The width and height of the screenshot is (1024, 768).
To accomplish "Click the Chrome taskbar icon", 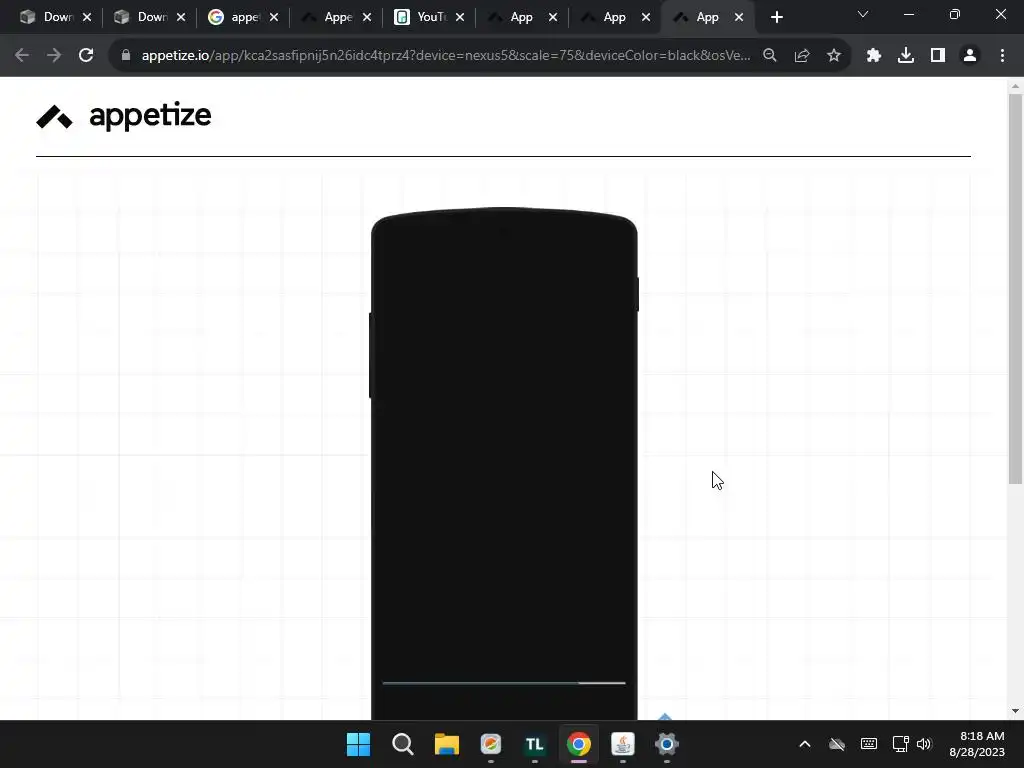I will [x=579, y=744].
